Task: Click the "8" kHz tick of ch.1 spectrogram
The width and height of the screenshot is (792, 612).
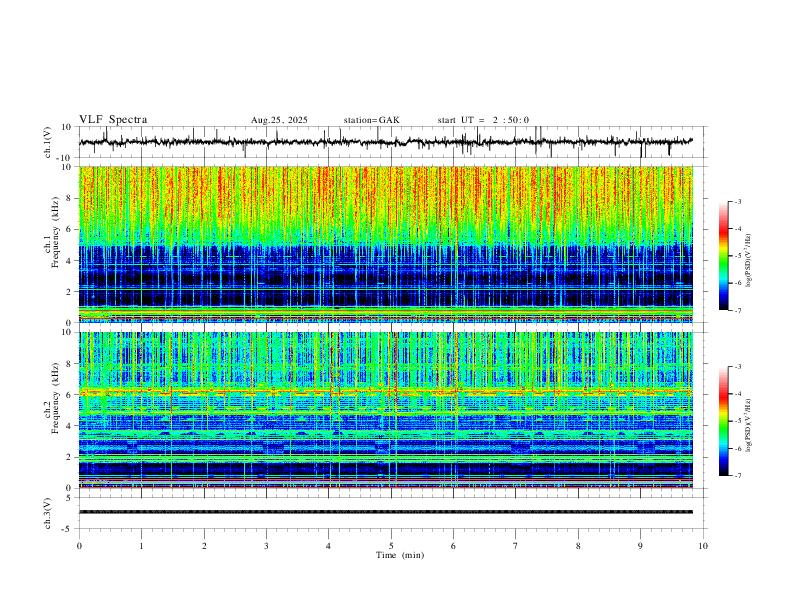Action: click(69, 198)
